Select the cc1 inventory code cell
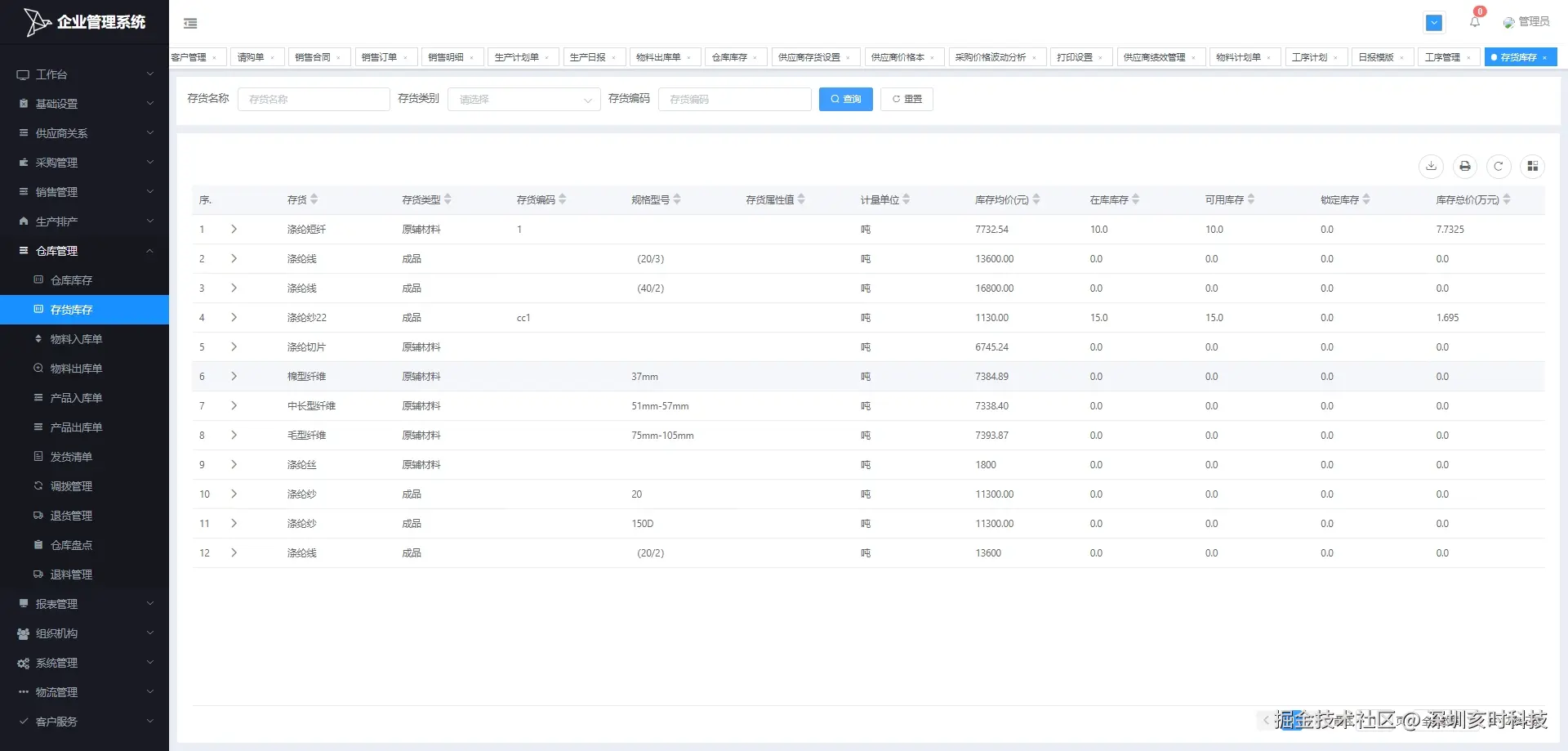This screenshot has height=751, width=1568. tap(523, 318)
